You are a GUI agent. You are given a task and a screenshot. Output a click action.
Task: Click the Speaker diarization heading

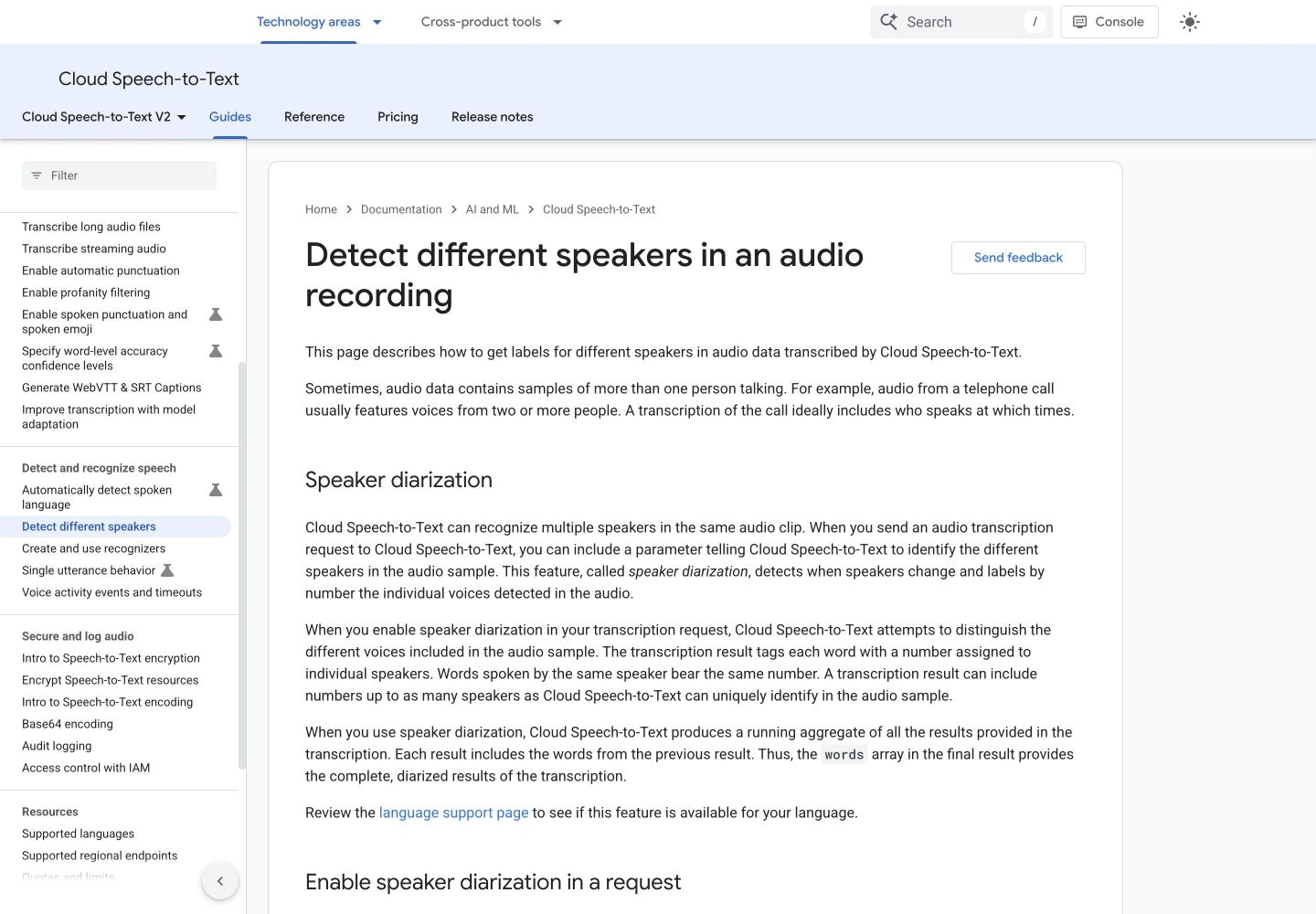point(398,480)
